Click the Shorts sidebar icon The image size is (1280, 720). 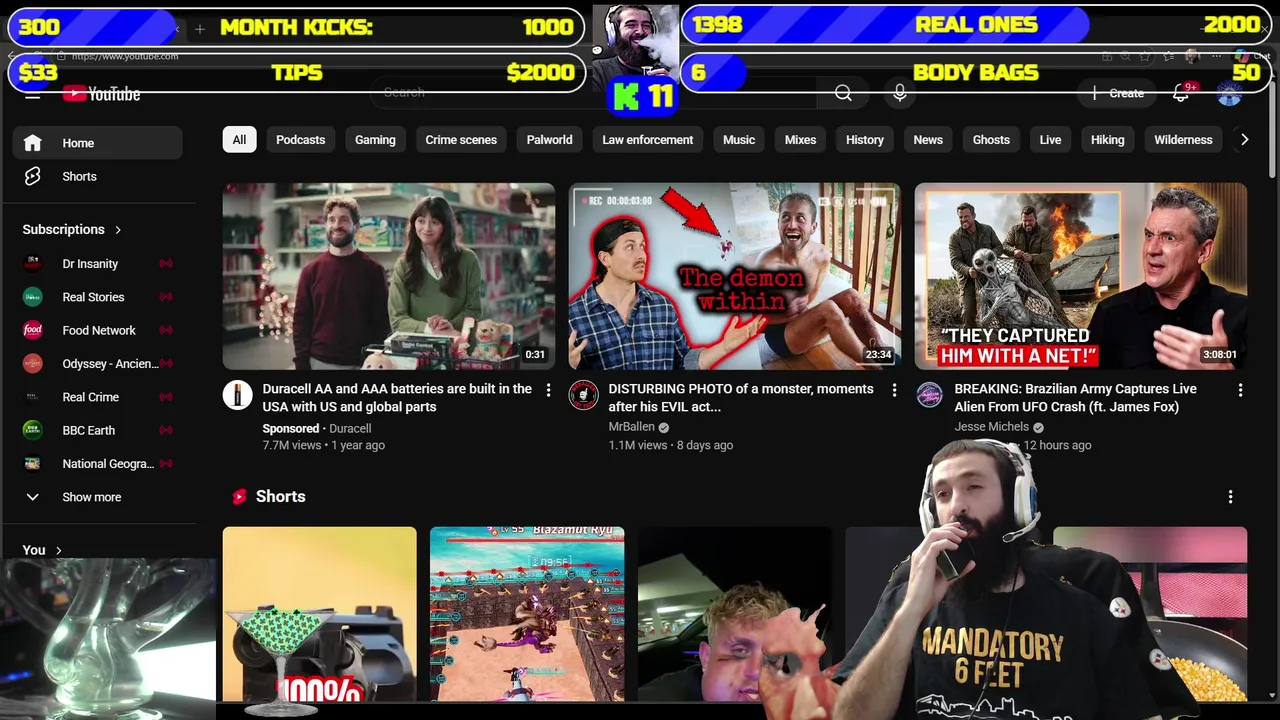click(x=33, y=176)
